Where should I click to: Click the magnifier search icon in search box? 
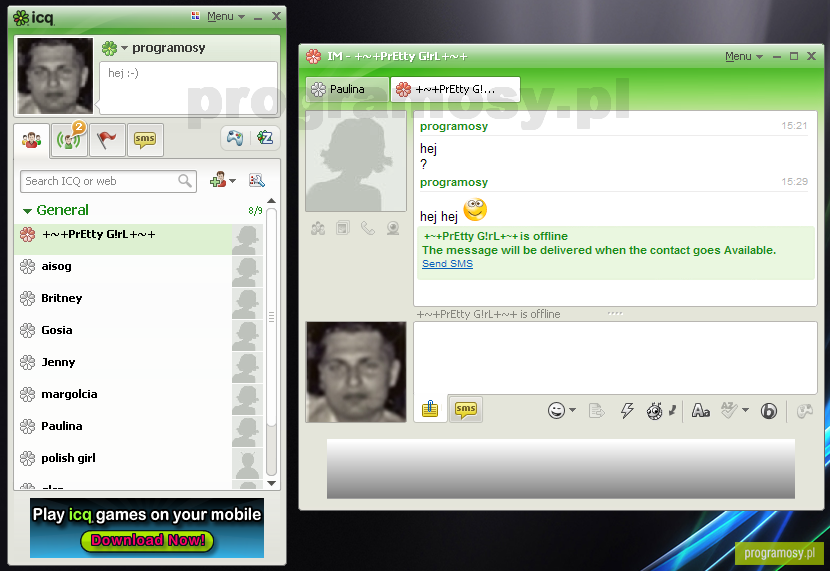[185, 181]
